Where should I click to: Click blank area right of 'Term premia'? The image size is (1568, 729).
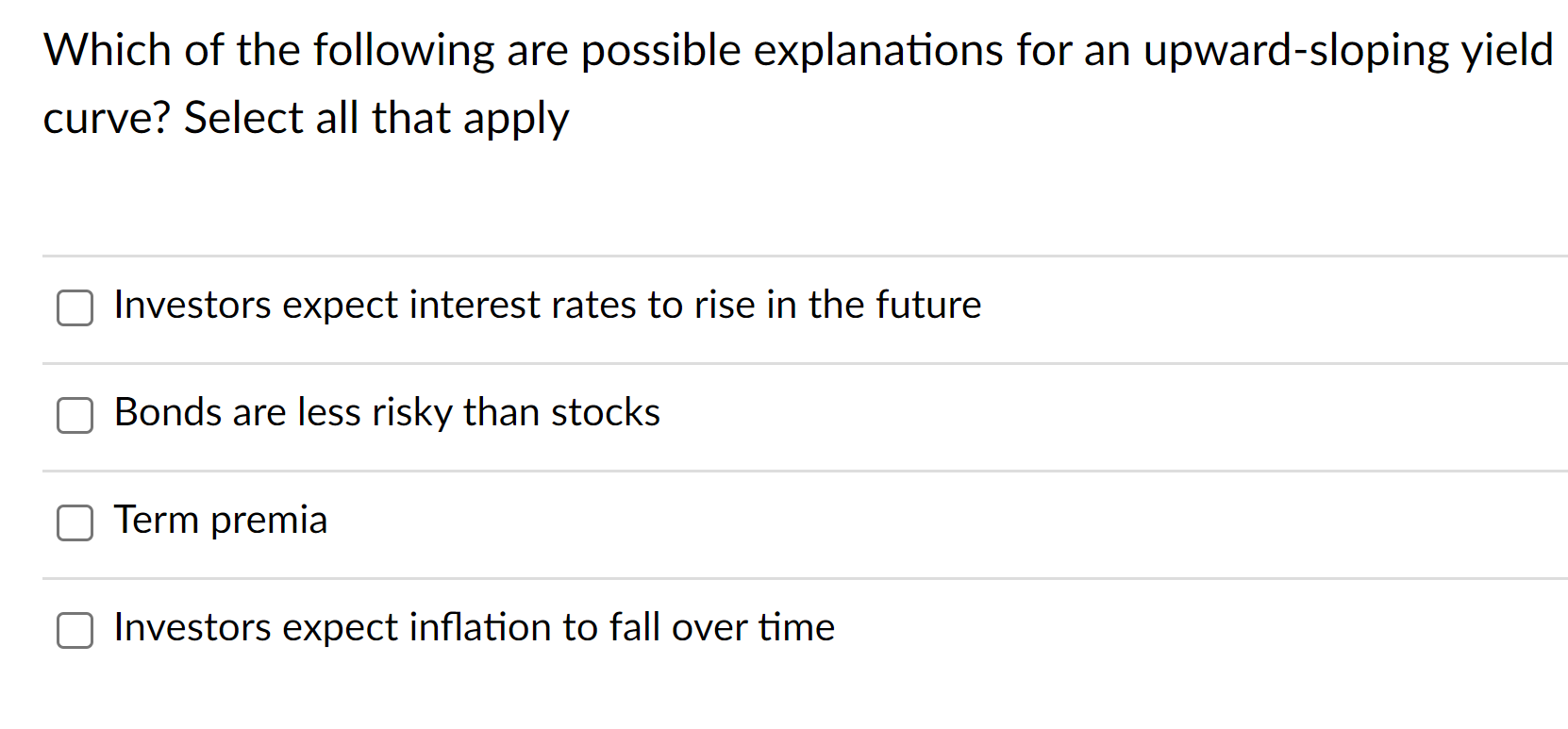pos(849,520)
